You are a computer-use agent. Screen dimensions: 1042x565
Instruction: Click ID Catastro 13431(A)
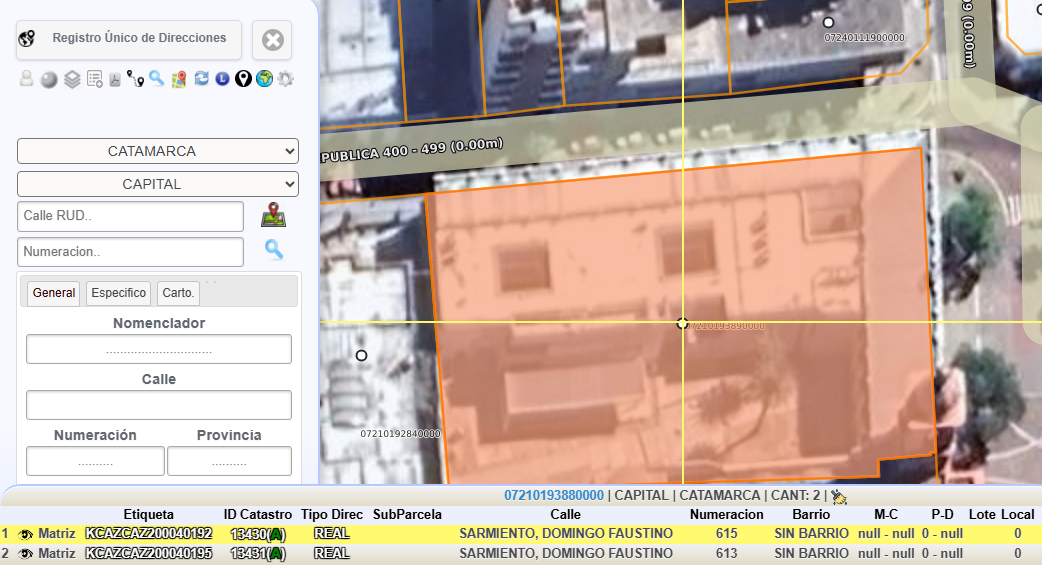[x=258, y=554]
